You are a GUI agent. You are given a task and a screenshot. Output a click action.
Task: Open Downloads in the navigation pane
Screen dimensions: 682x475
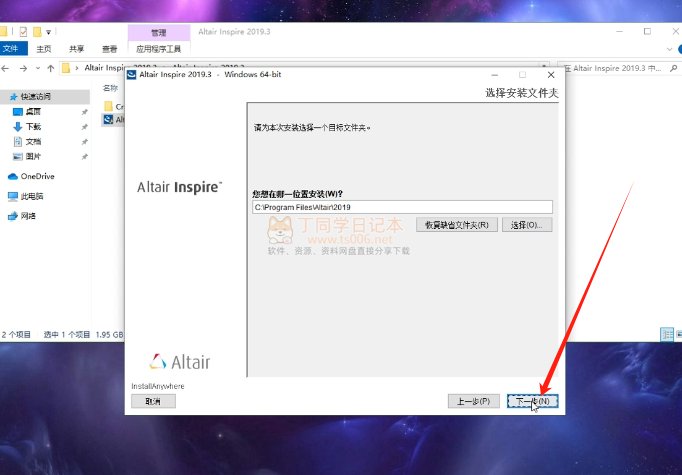coord(33,127)
